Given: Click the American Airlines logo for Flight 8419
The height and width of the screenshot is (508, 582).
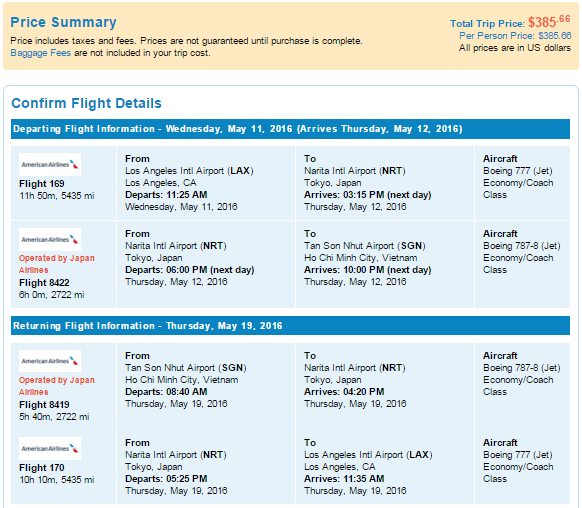Looking at the screenshot, I should pyautogui.click(x=50, y=361).
